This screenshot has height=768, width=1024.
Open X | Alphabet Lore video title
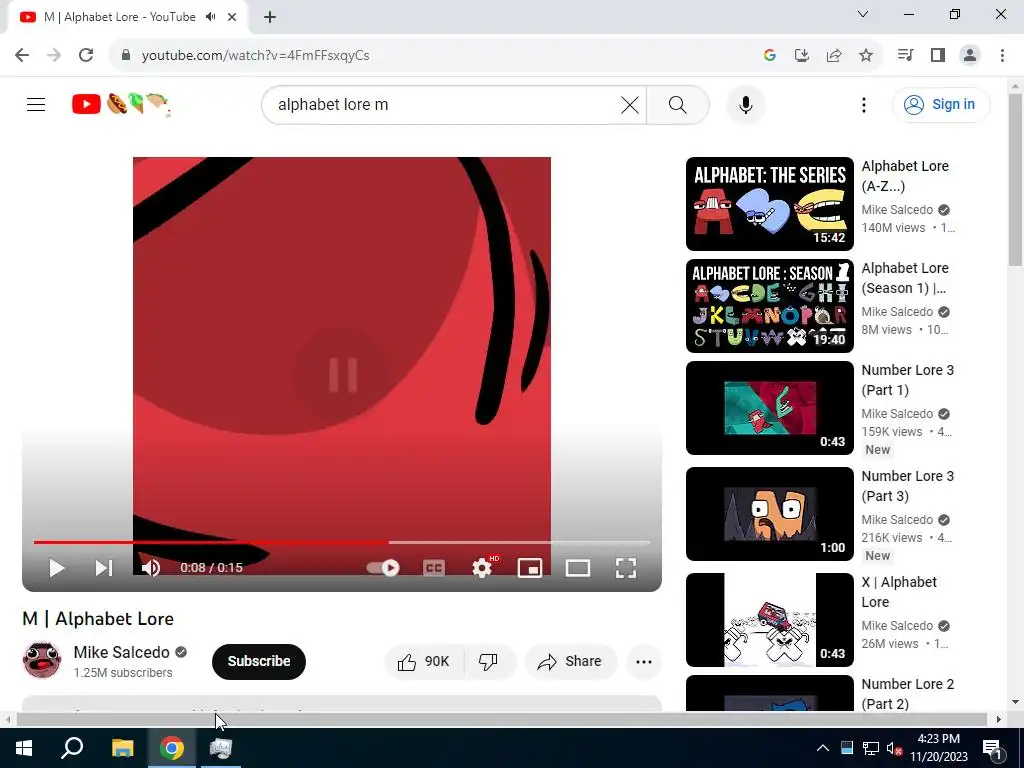(x=899, y=592)
